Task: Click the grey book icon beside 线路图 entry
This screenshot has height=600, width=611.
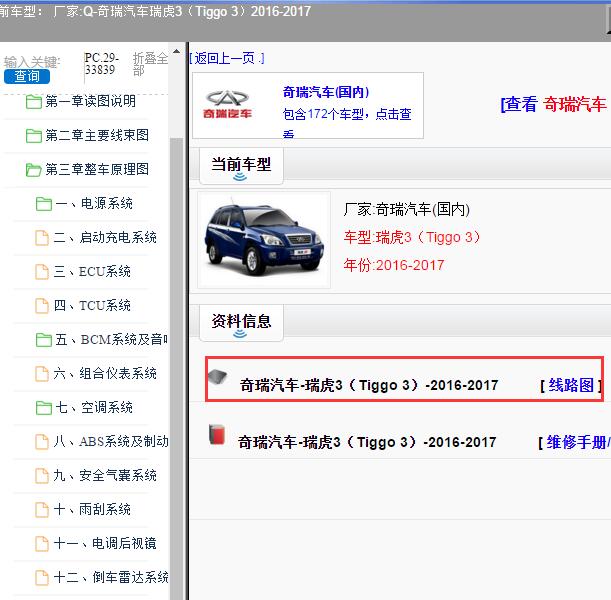Action: tap(217, 377)
